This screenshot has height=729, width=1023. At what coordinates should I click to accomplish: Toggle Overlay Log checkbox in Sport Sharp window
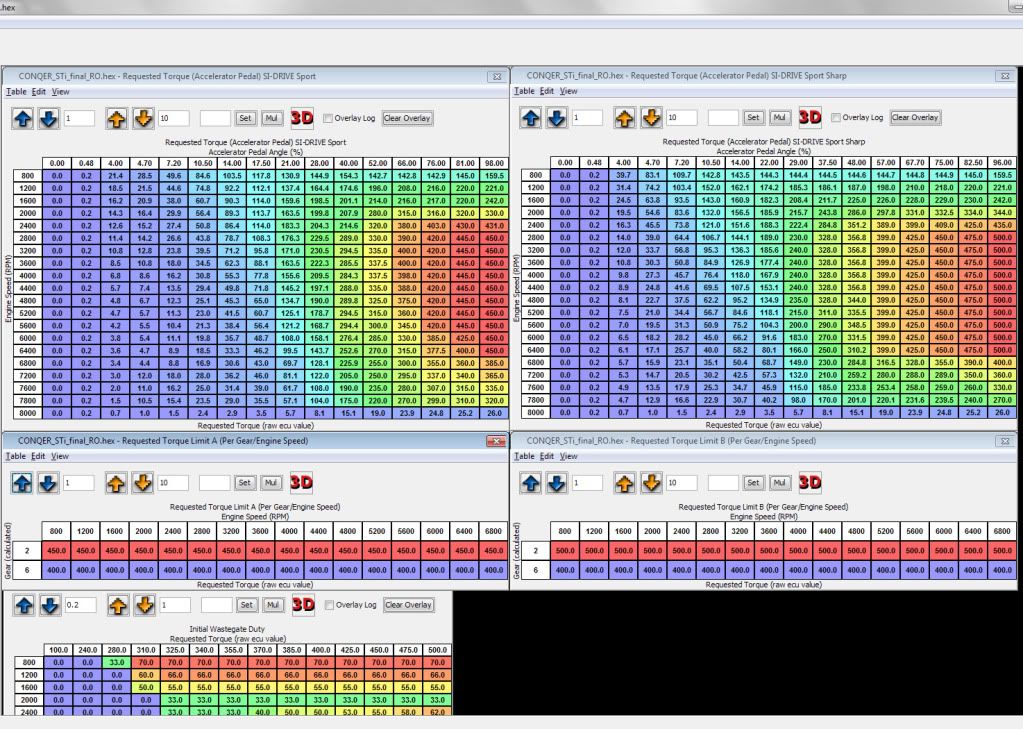836,118
